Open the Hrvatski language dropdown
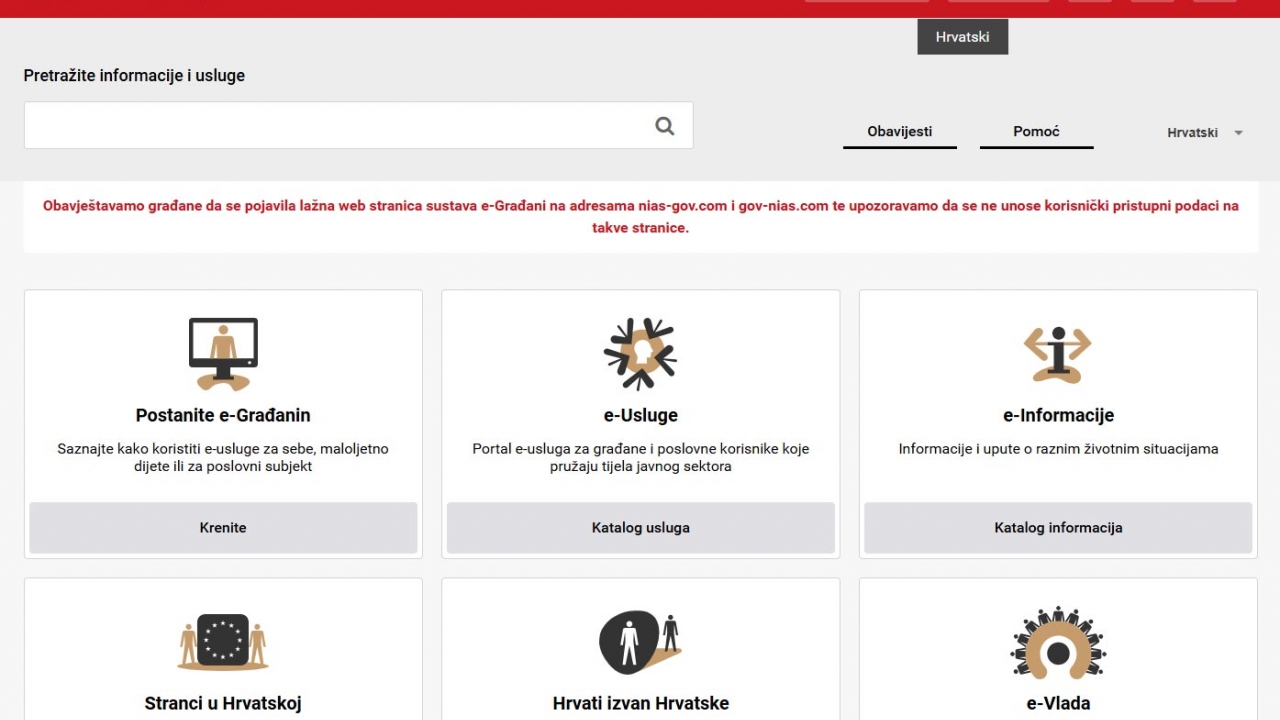This screenshot has width=1280, height=720. point(1205,132)
